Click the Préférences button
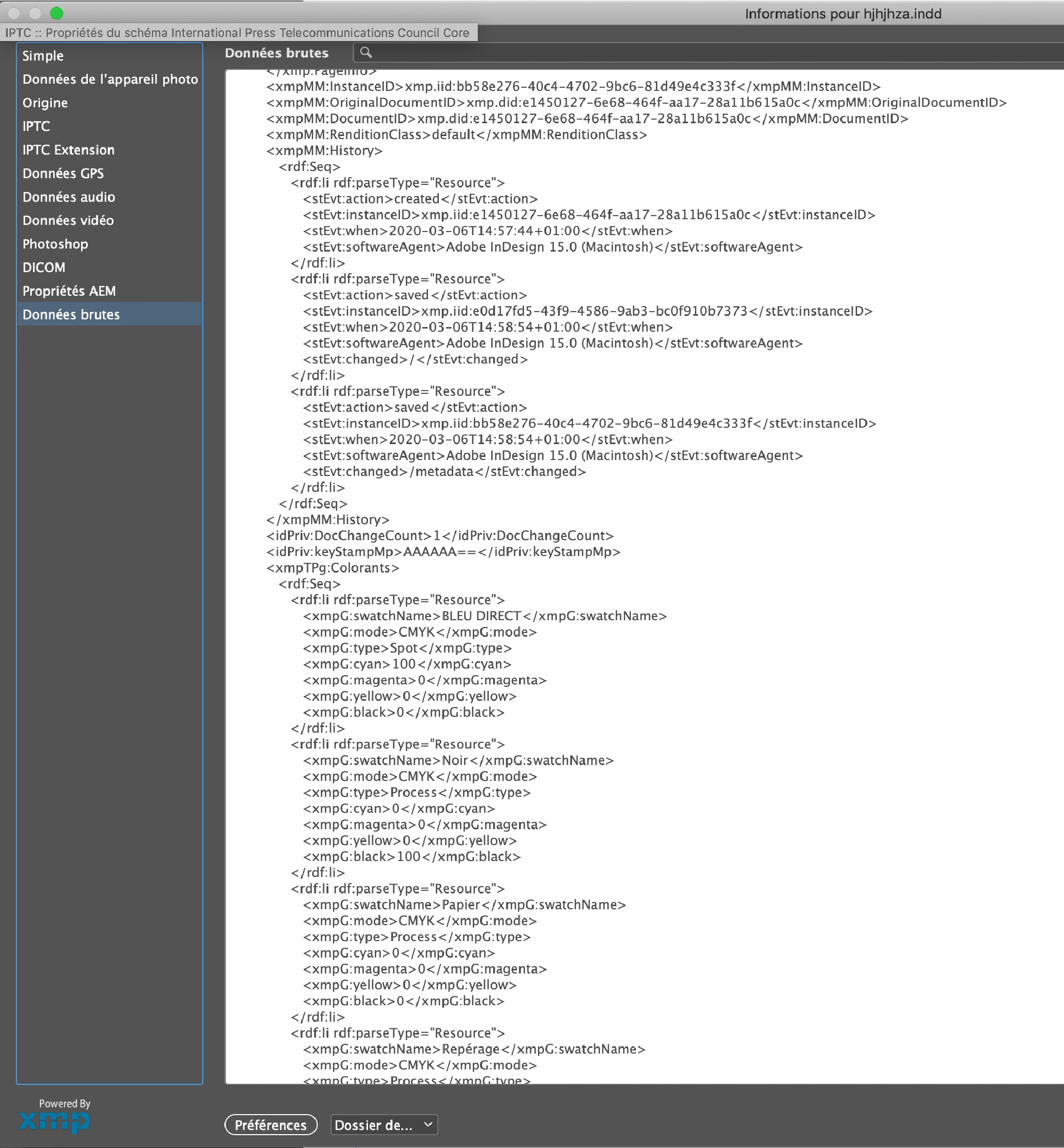 pyautogui.click(x=270, y=1124)
